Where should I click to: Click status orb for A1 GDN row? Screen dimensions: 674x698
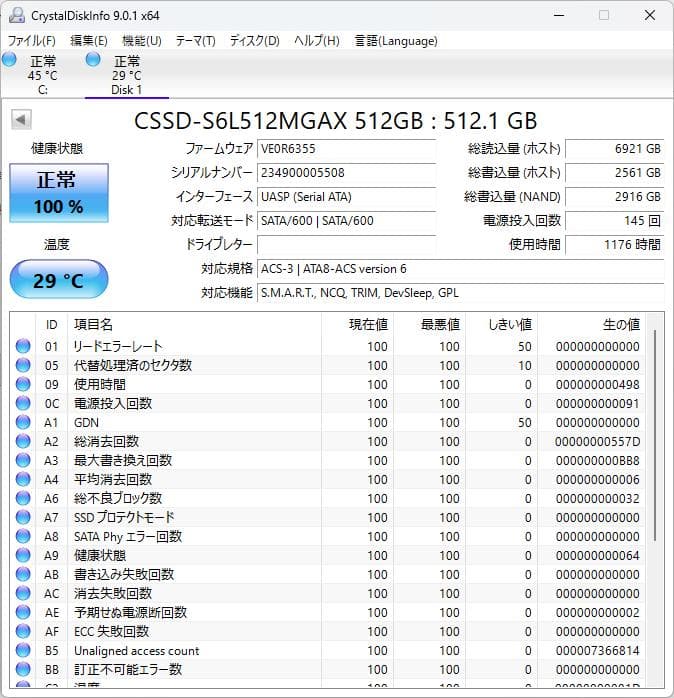pos(23,422)
